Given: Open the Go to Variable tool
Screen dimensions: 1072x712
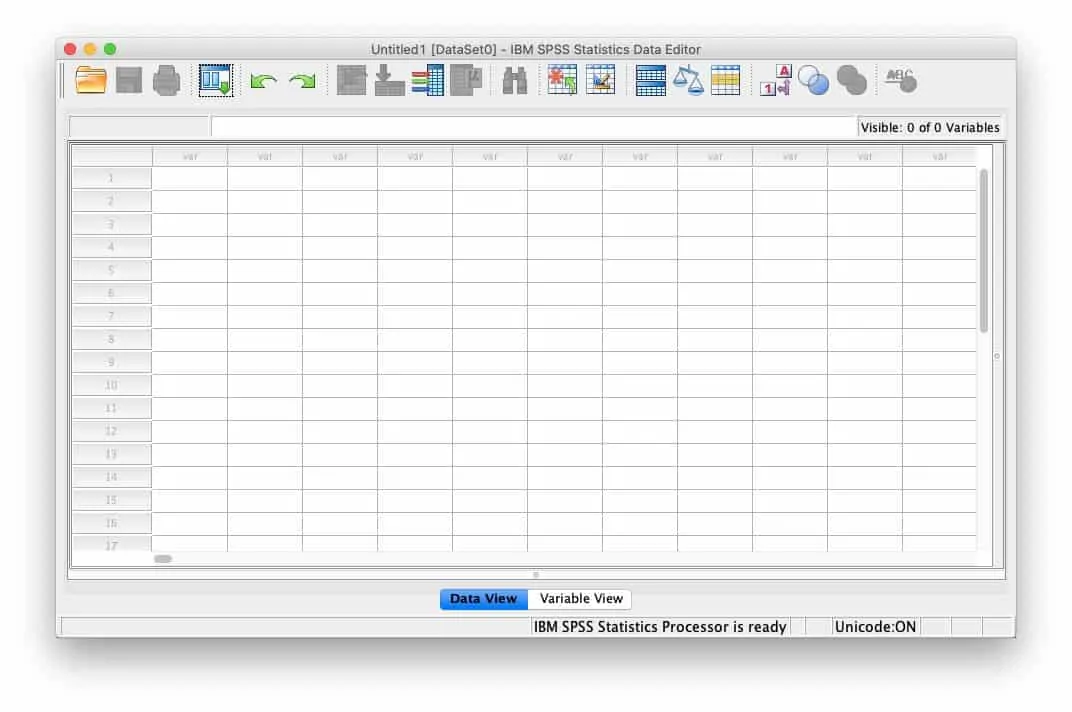Looking at the screenshot, I should tap(389, 80).
